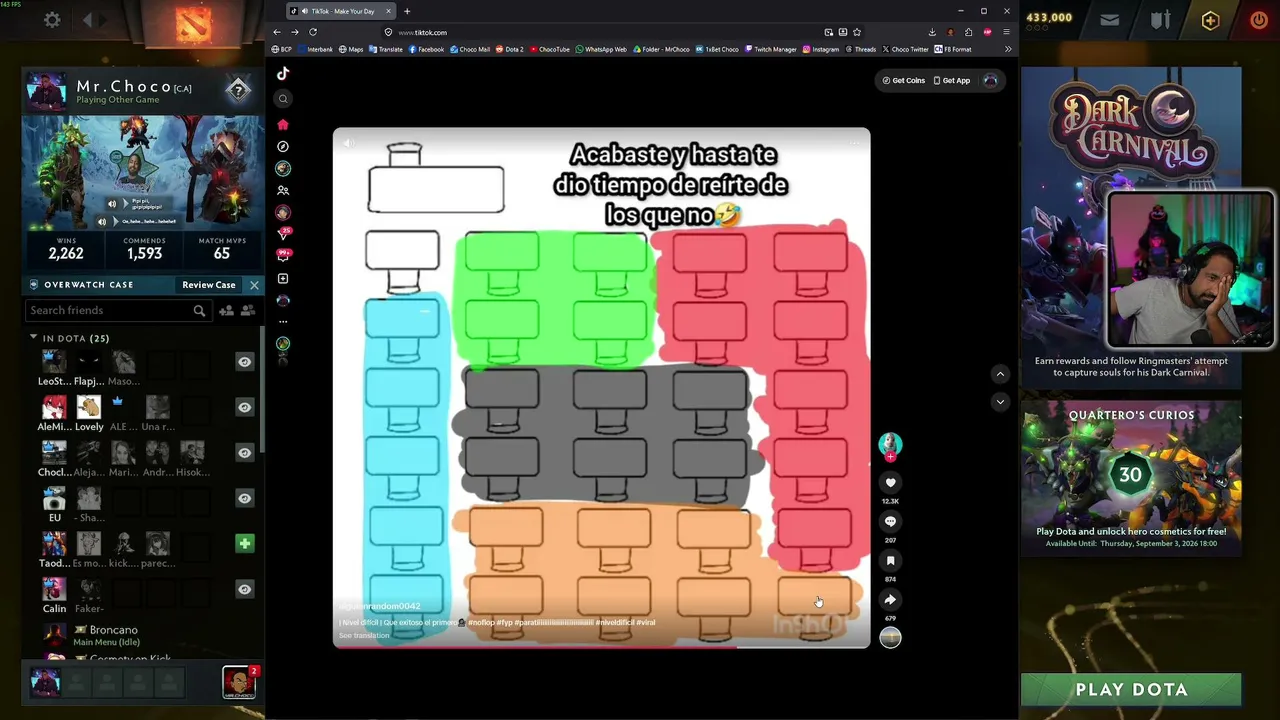Toggle spectate eye for Chocl... party row
Image resolution: width=1280 pixels, height=720 pixels.
pos(244,453)
